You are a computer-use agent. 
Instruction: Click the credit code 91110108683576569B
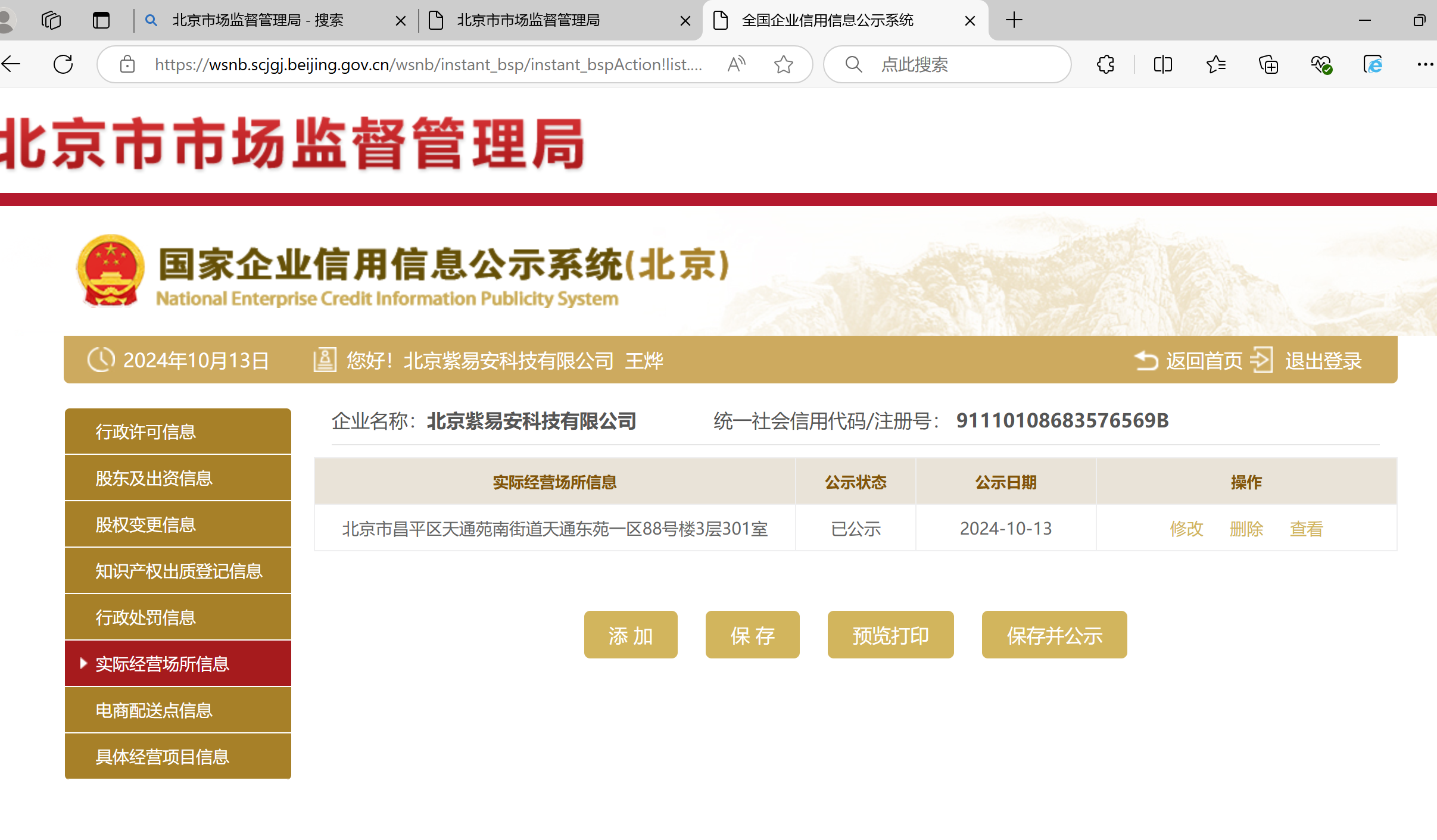(1062, 420)
